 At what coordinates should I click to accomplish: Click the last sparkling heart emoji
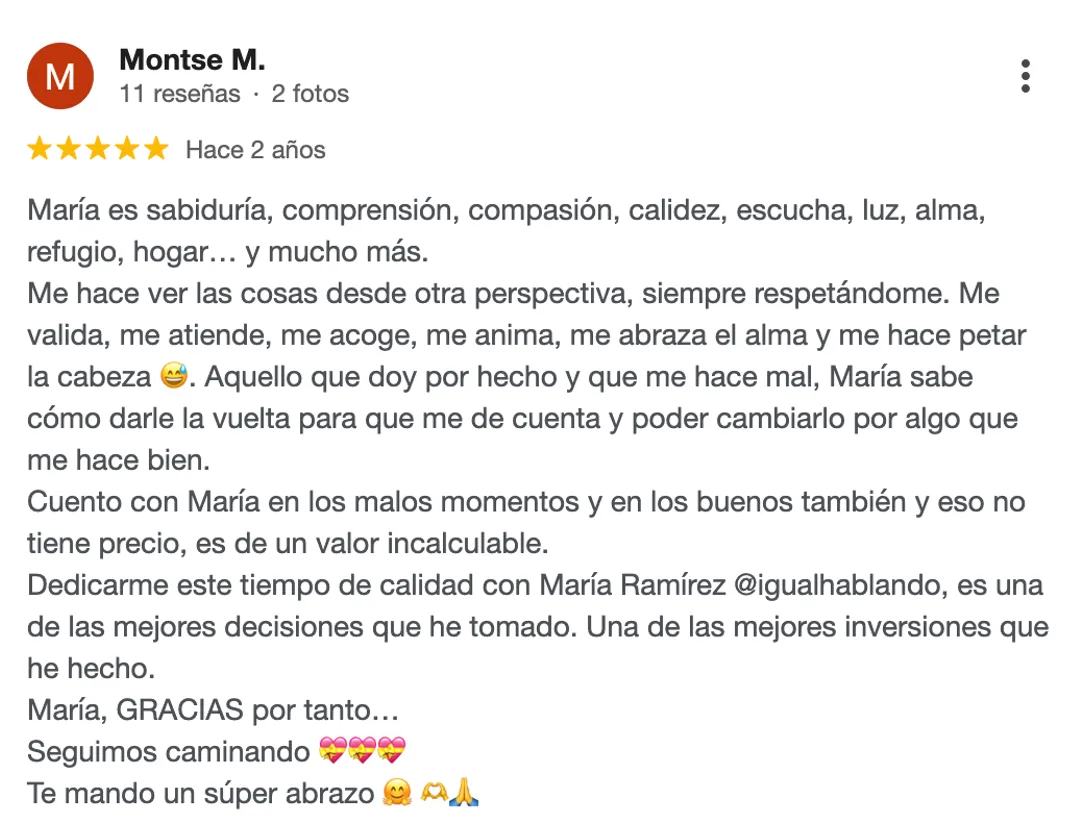[x=392, y=750]
